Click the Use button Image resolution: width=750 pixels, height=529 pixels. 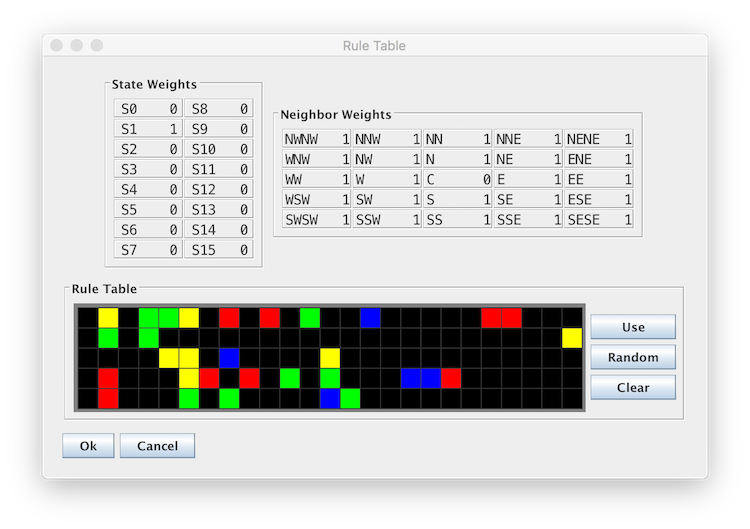[x=633, y=327]
